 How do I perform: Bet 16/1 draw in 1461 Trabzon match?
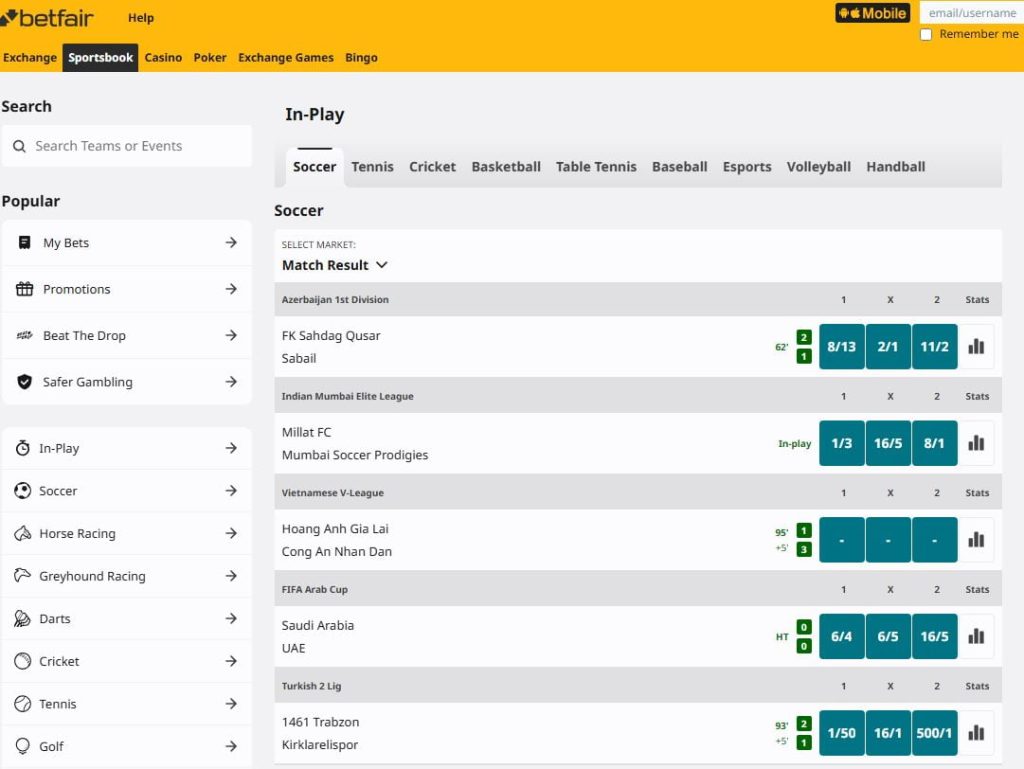click(888, 733)
